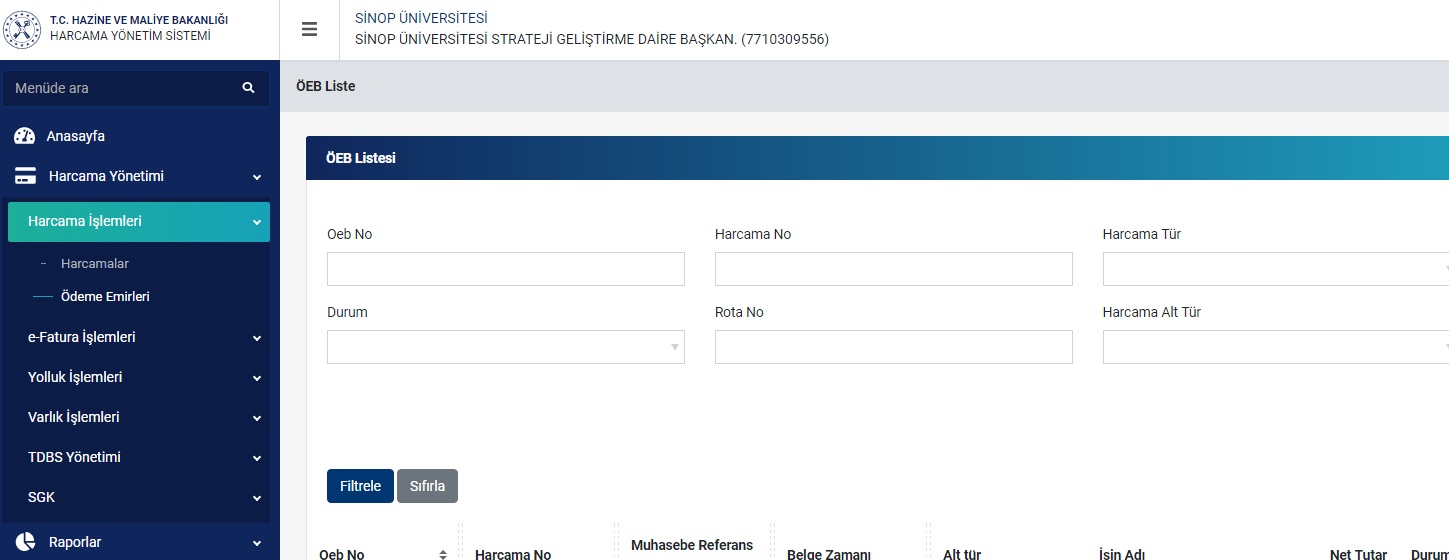Click into the Rota No input field
The height and width of the screenshot is (560, 1449).
click(894, 347)
